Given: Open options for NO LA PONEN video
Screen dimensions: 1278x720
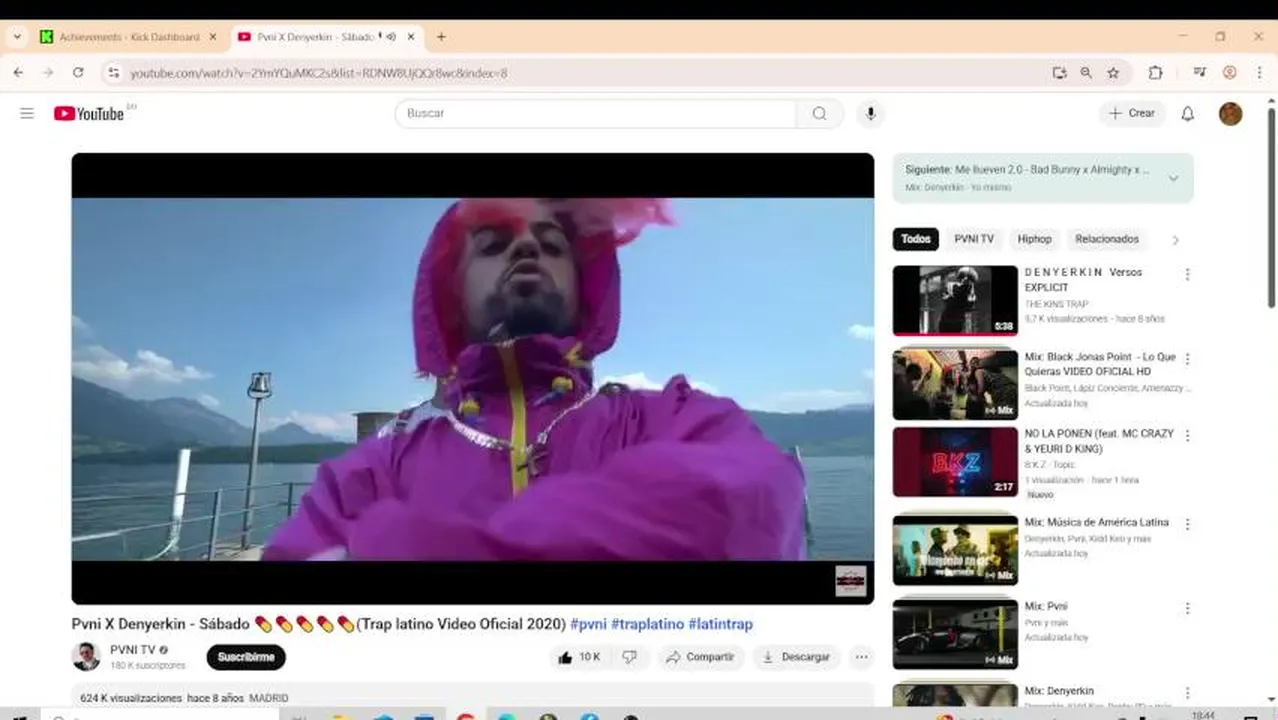Looking at the screenshot, I should (x=1187, y=436).
